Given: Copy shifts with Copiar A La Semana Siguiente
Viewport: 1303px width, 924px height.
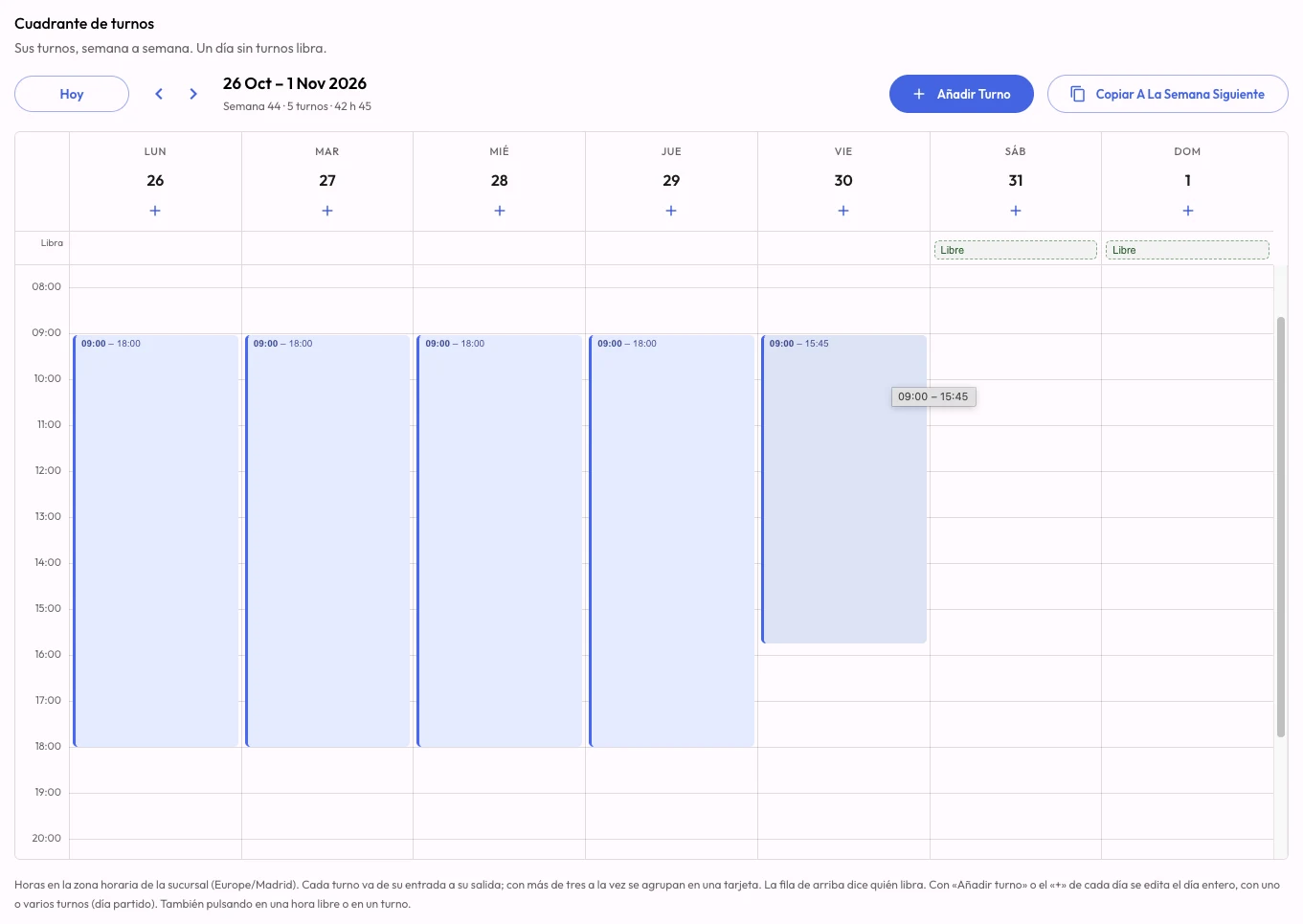Looking at the screenshot, I should [1168, 94].
